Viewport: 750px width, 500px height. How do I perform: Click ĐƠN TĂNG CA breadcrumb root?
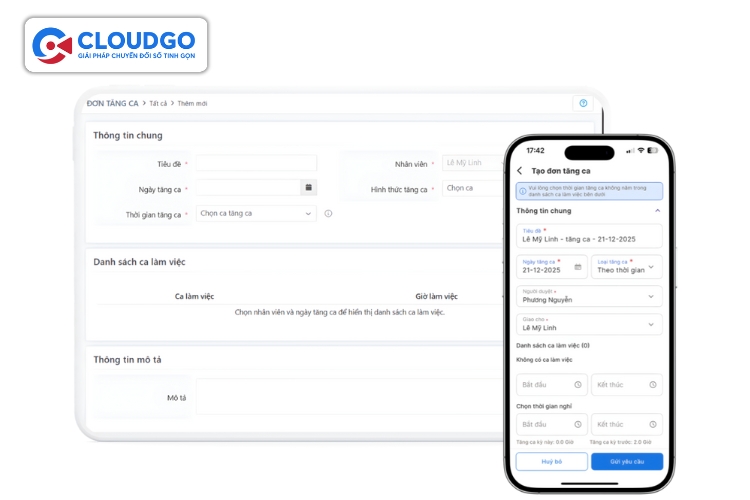click(x=112, y=103)
